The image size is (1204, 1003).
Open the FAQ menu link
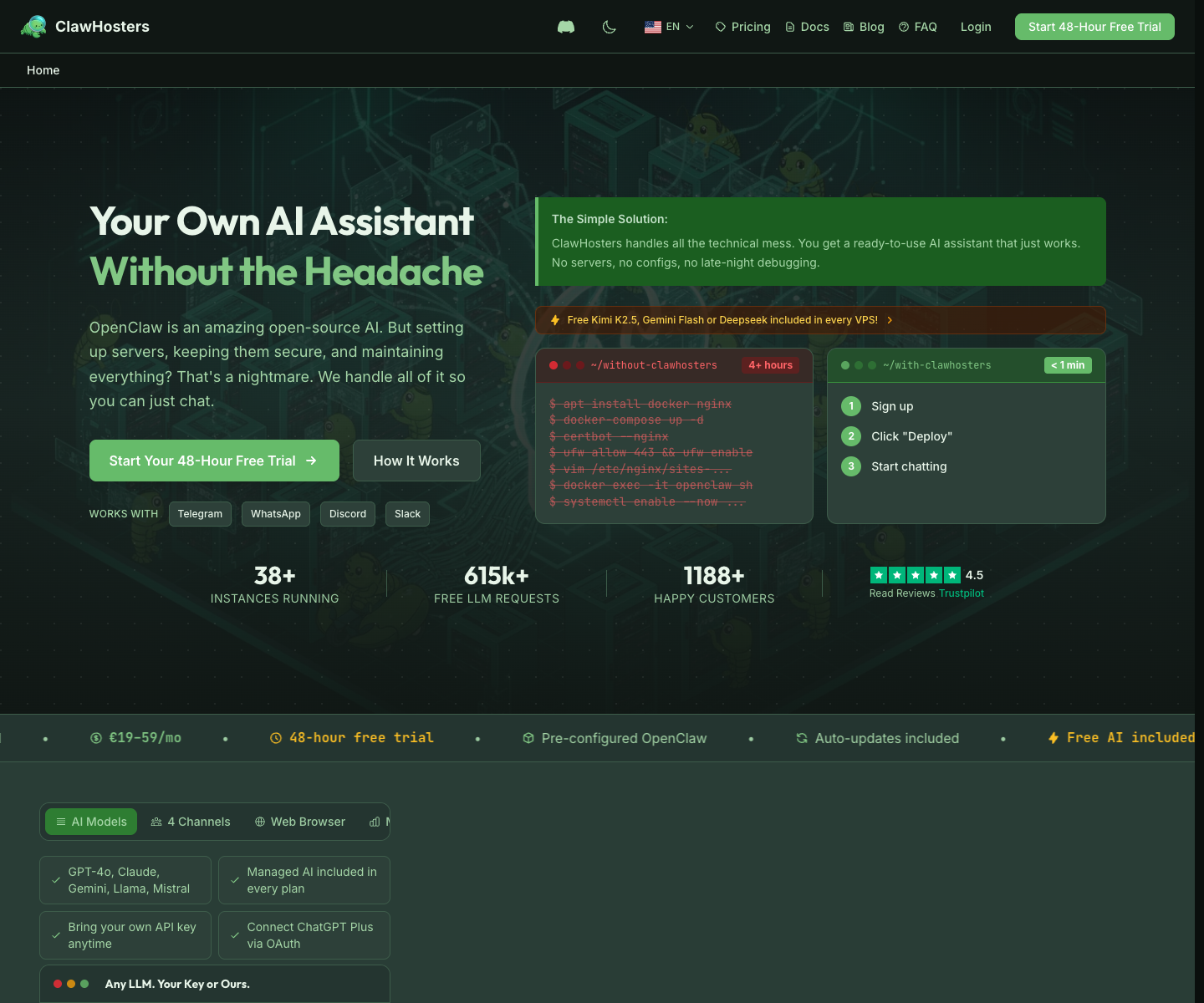click(x=917, y=27)
